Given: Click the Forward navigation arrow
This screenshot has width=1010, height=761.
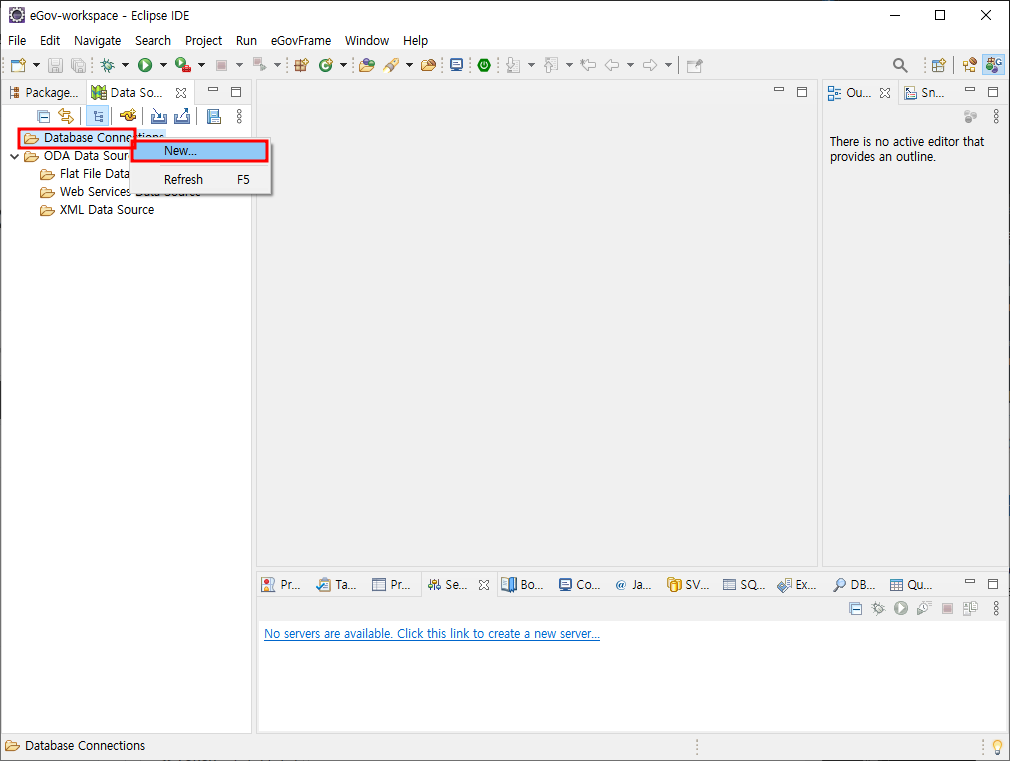Looking at the screenshot, I should [x=650, y=65].
